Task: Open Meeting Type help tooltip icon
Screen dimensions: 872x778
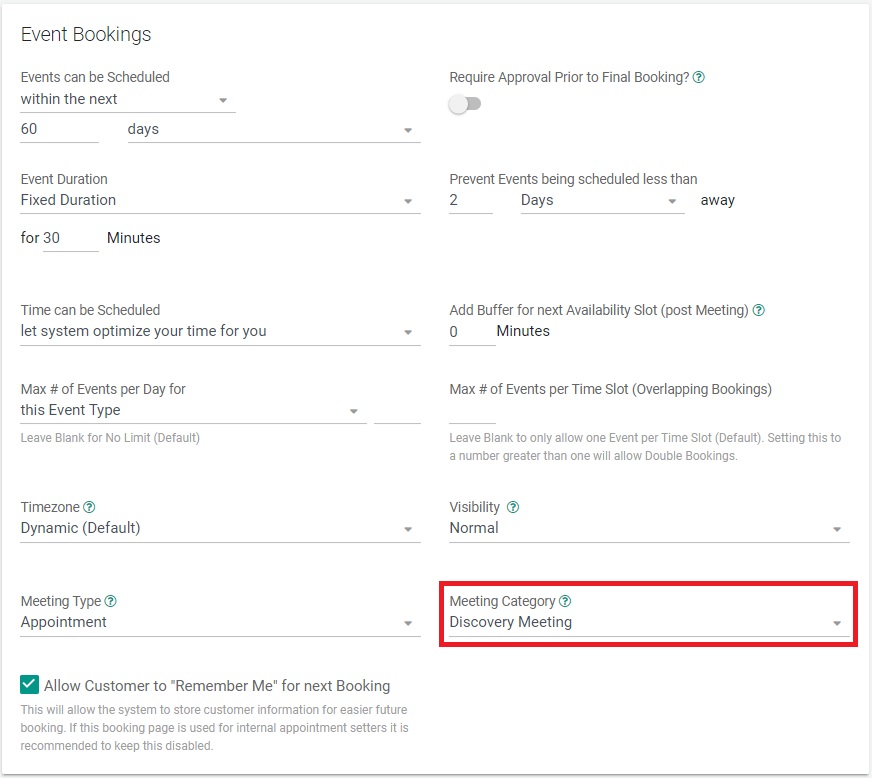Action: pyautogui.click(x=111, y=601)
